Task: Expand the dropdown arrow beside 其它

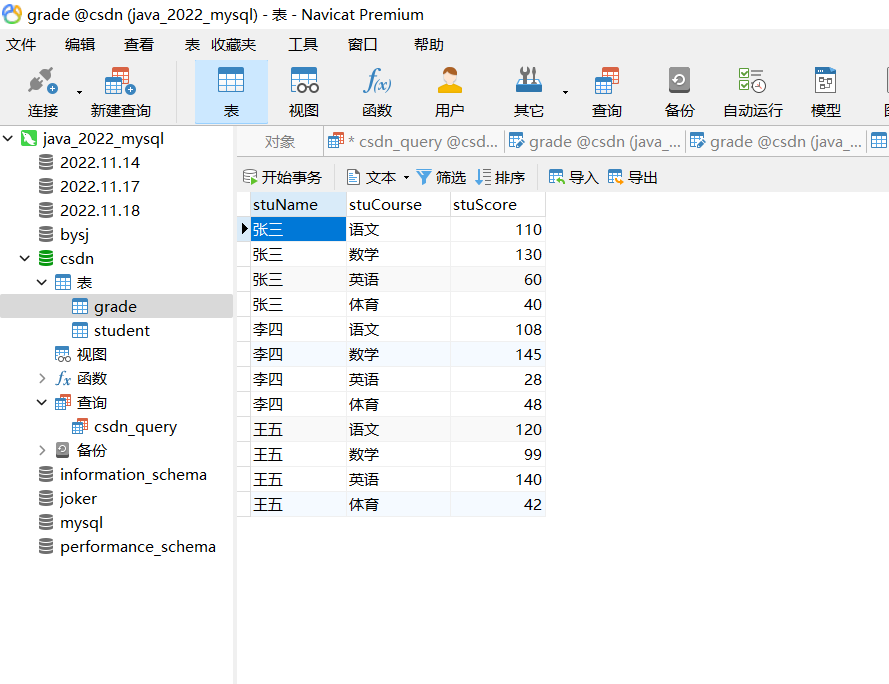Action: 565,92
